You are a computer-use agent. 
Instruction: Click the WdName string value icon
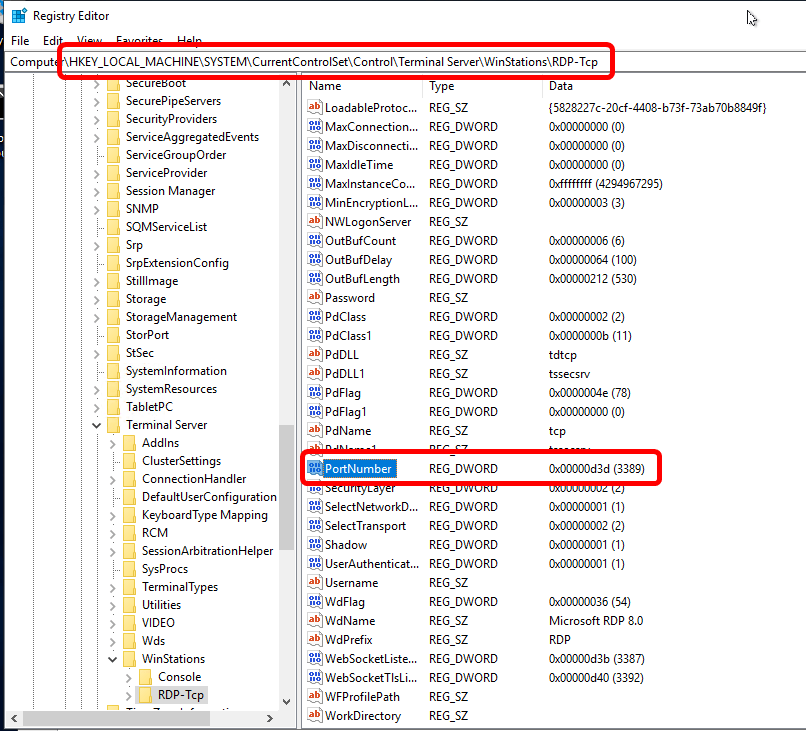pyautogui.click(x=315, y=620)
